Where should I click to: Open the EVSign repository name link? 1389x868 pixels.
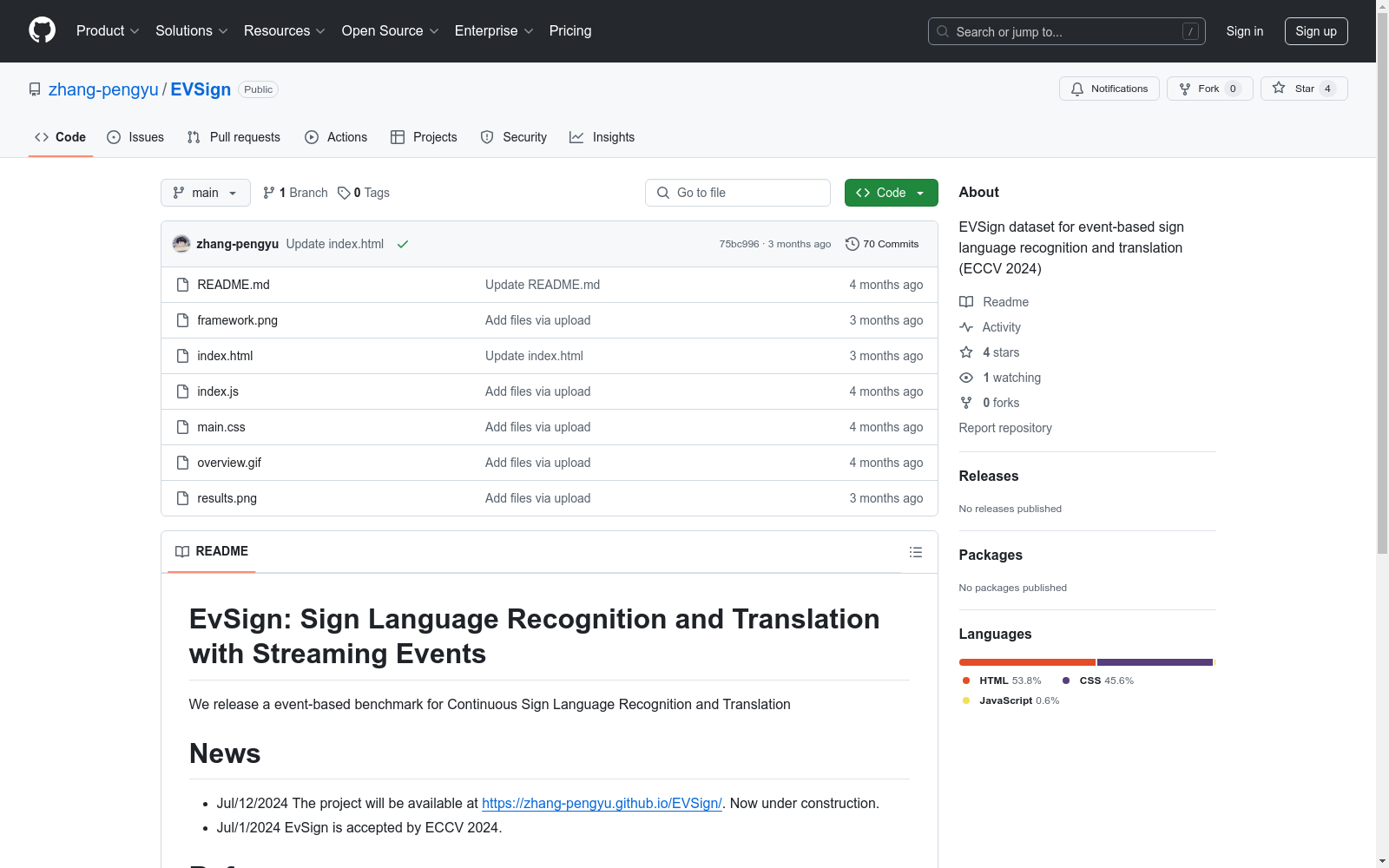point(201,89)
